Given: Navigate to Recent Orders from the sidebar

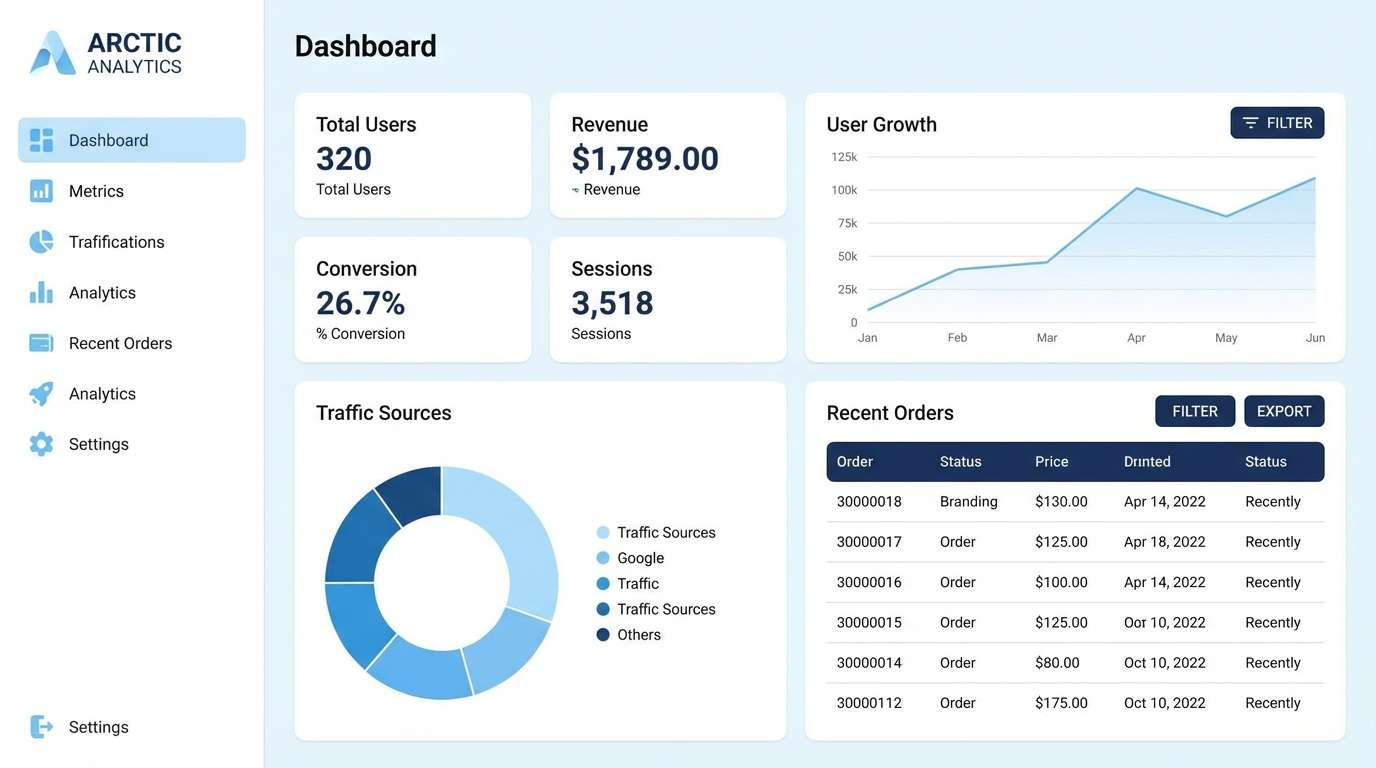Looking at the screenshot, I should click(x=120, y=342).
